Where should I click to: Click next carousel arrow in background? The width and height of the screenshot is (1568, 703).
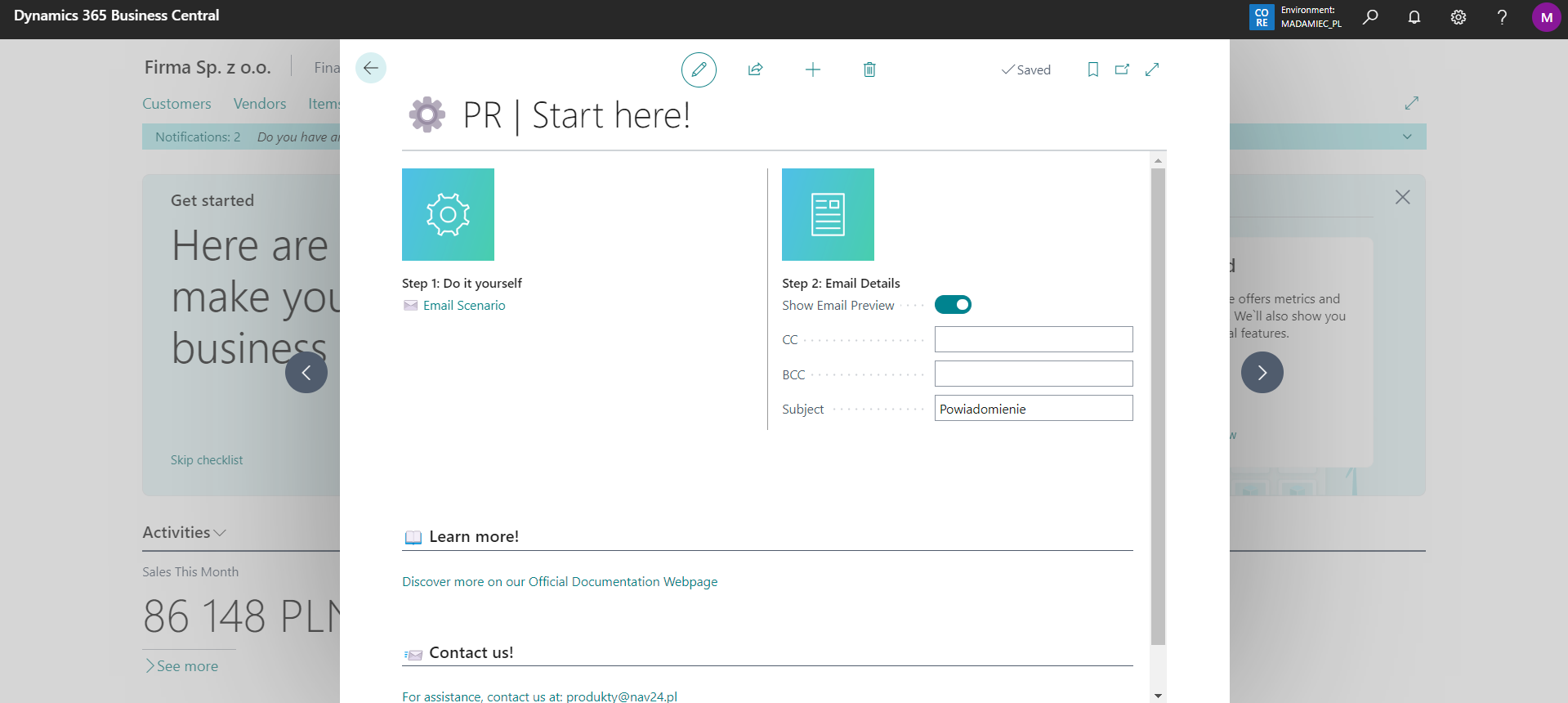(x=1262, y=372)
